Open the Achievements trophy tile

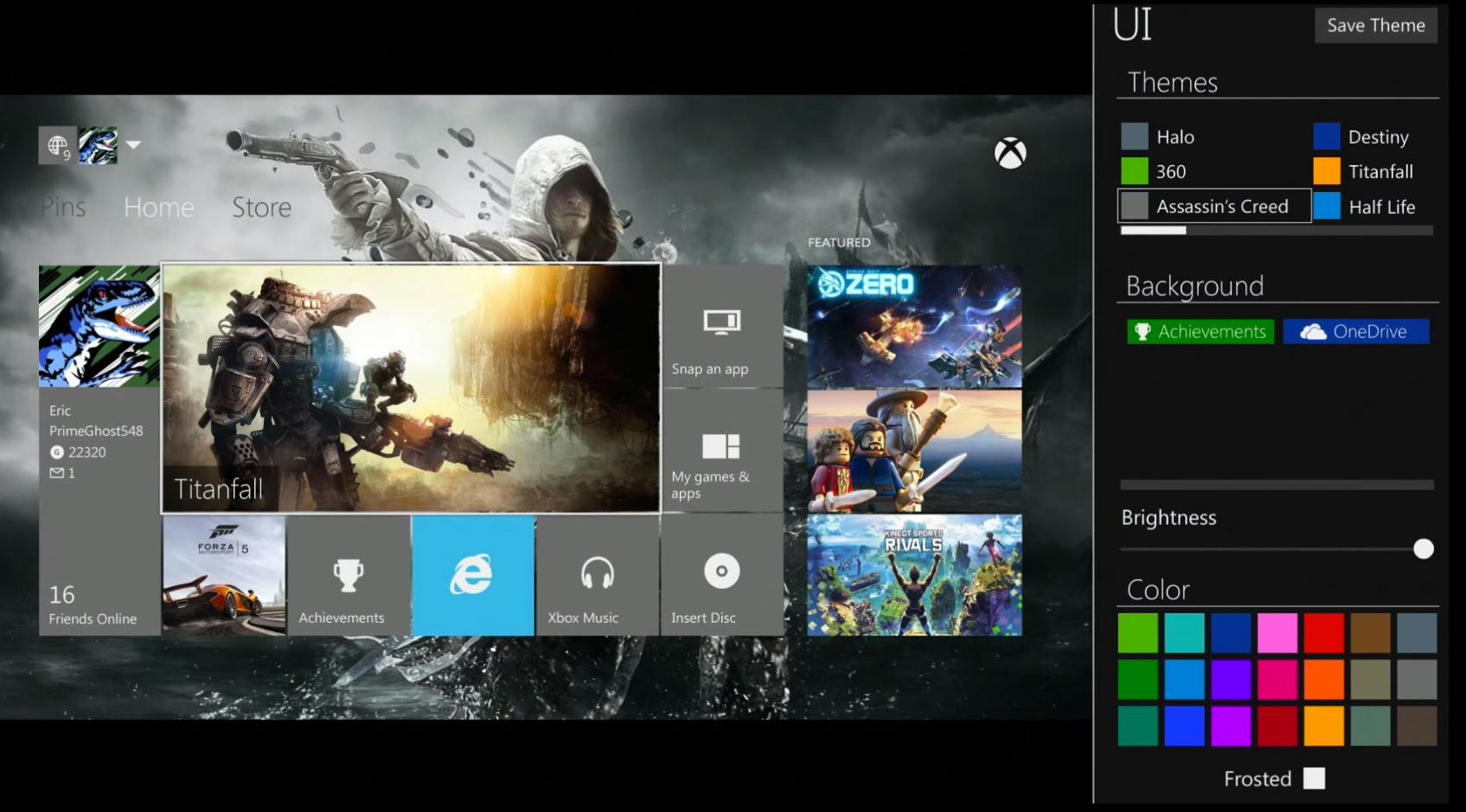coord(349,576)
